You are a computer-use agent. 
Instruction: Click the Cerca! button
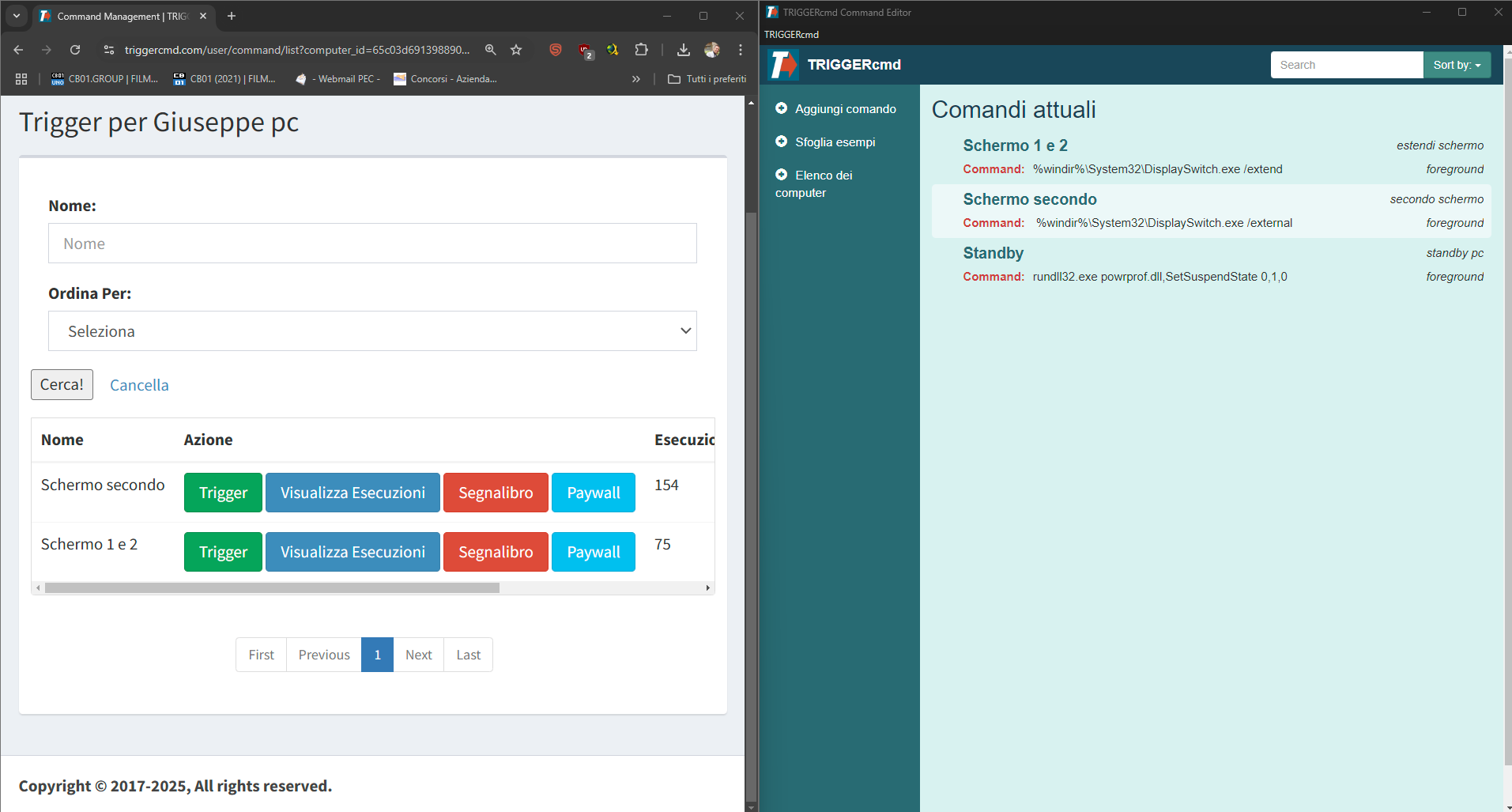62,384
